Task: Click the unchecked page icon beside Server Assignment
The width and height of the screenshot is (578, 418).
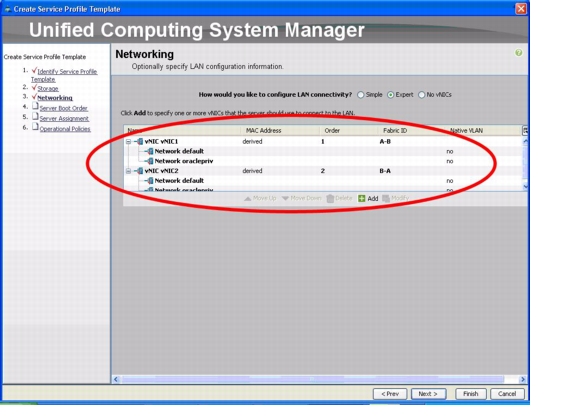Action: coord(35,116)
